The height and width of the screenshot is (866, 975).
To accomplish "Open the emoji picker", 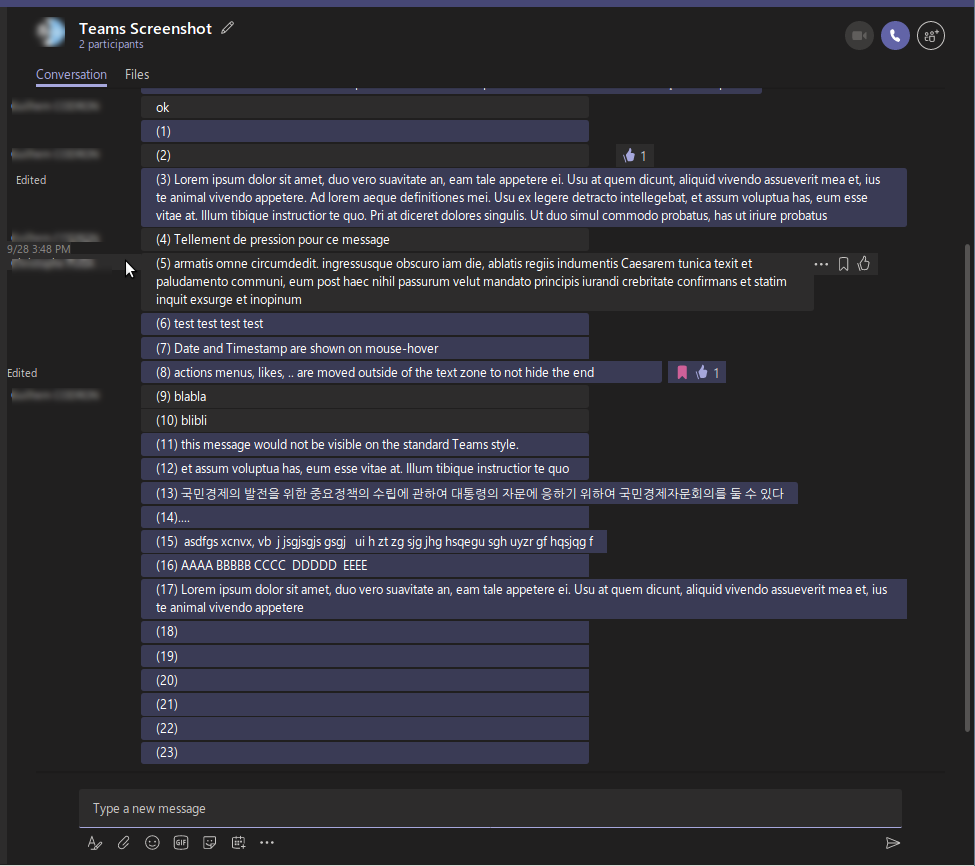I will tap(152, 842).
